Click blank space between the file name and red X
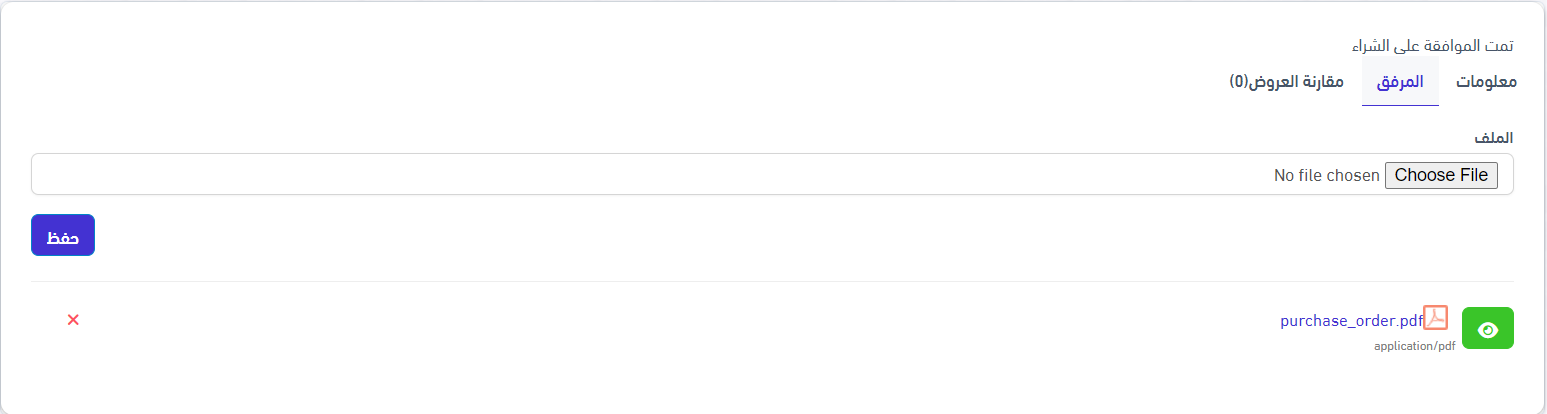 (650, 321)
